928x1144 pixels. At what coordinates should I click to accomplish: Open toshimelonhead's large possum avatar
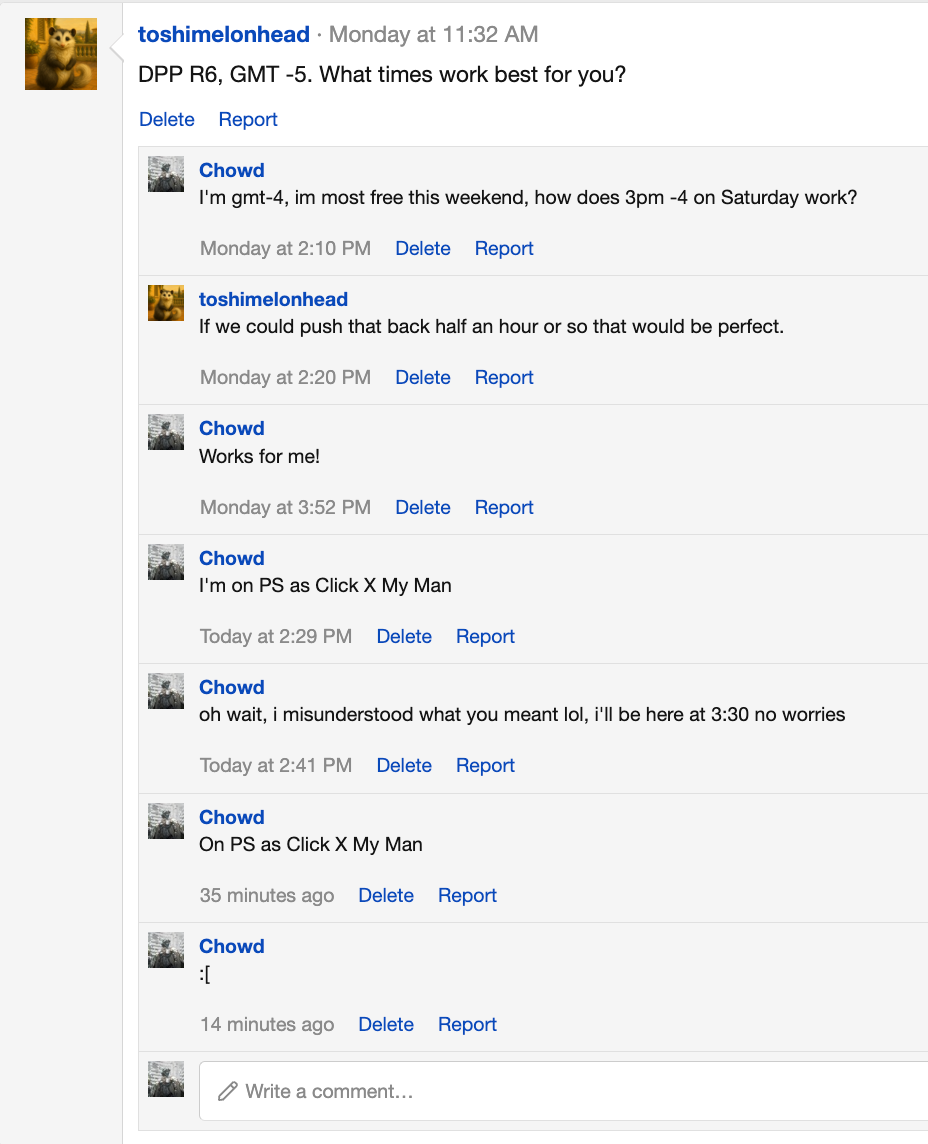(x=61, y=54)
